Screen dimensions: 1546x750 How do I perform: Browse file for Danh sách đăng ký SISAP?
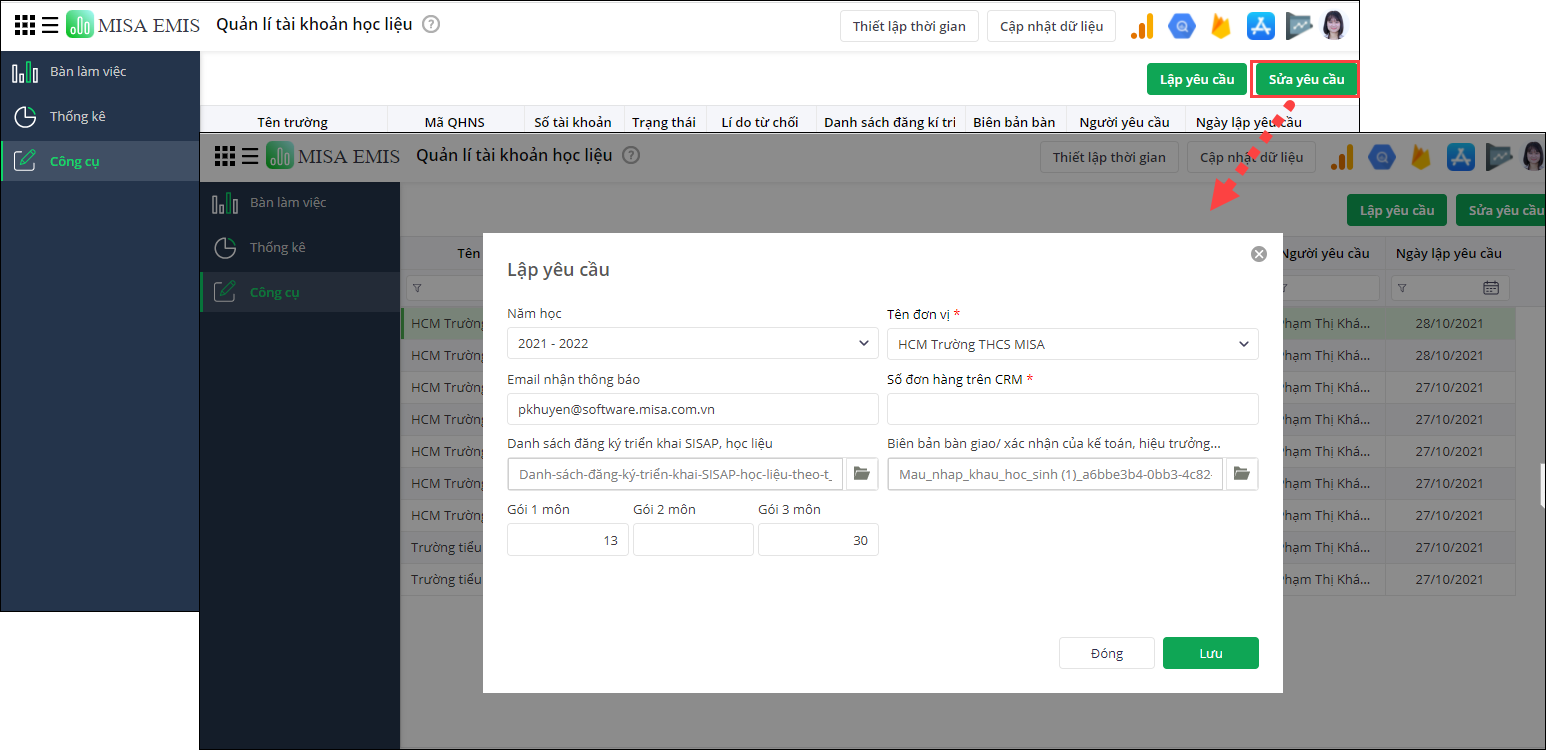tap(862, 474)
